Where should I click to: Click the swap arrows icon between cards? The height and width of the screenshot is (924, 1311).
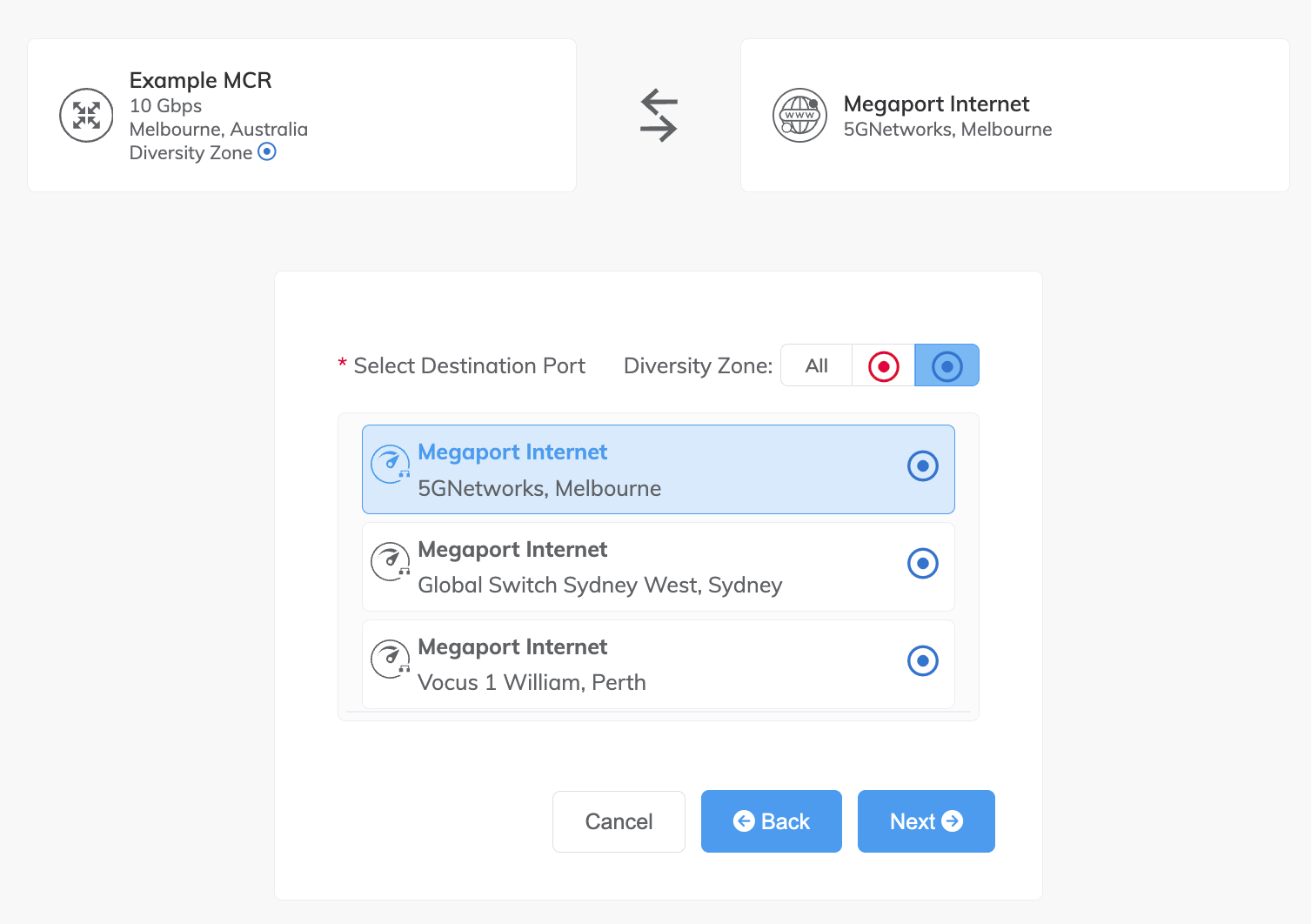point(659,115)
